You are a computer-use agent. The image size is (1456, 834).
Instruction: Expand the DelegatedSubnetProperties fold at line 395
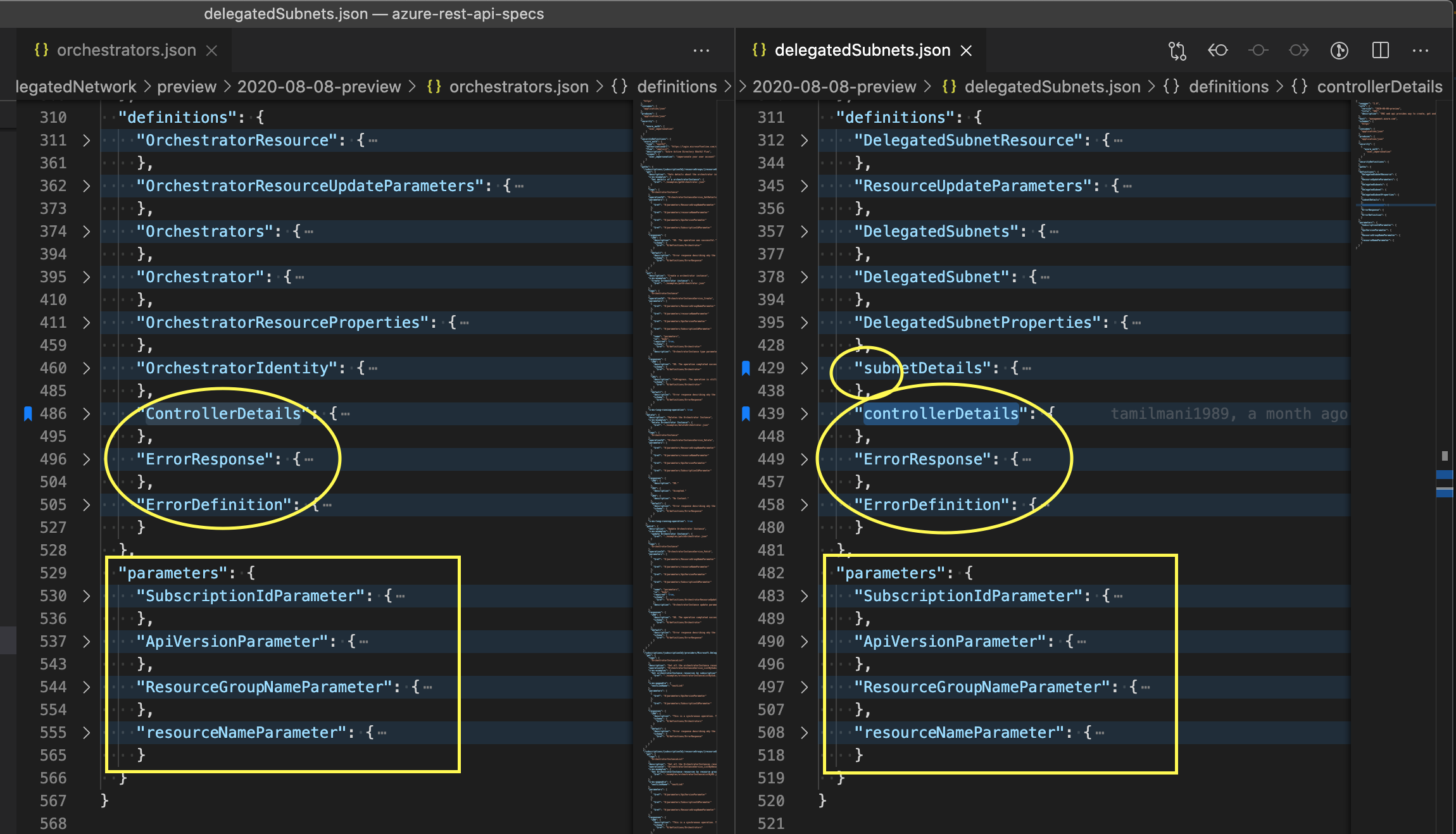tap(804, 323)
